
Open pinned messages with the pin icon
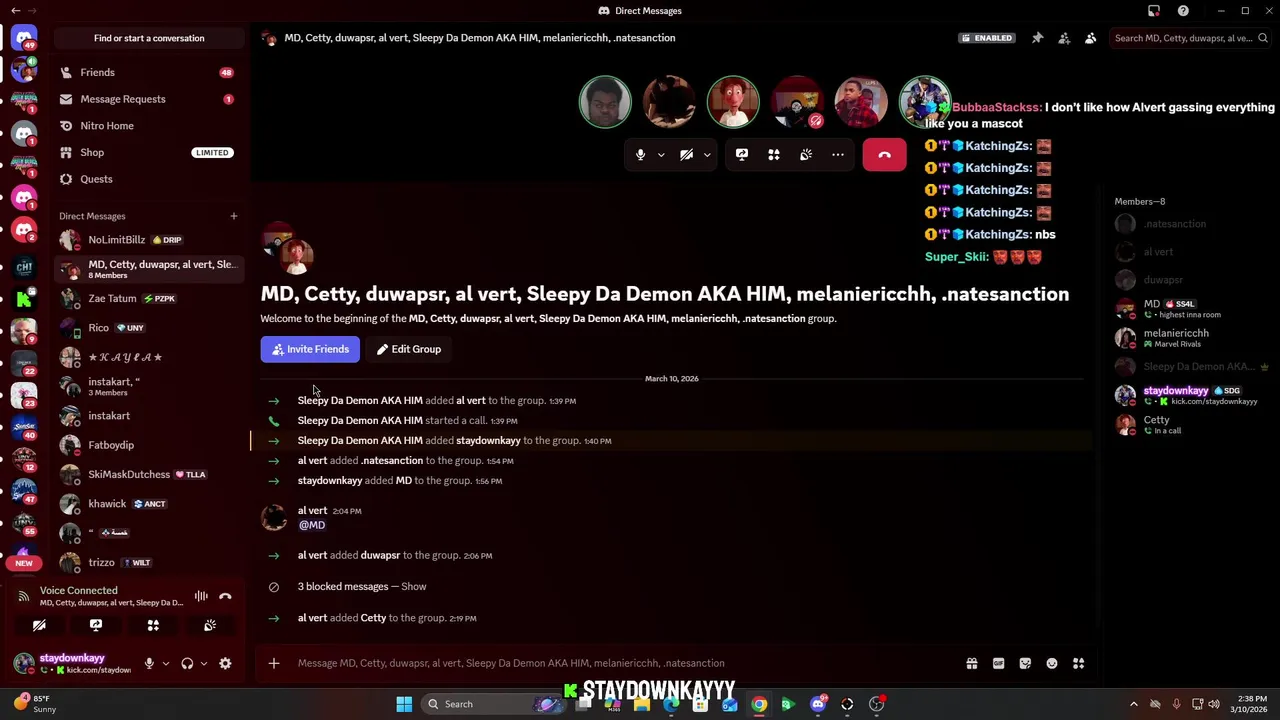(1037, 38)
